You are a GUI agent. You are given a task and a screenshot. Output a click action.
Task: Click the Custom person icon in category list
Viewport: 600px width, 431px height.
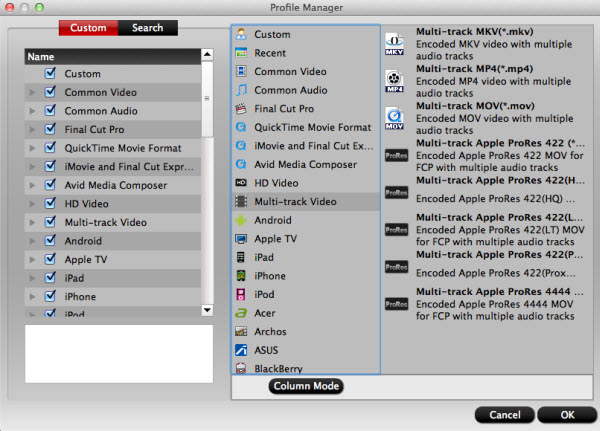pos(241,34)
